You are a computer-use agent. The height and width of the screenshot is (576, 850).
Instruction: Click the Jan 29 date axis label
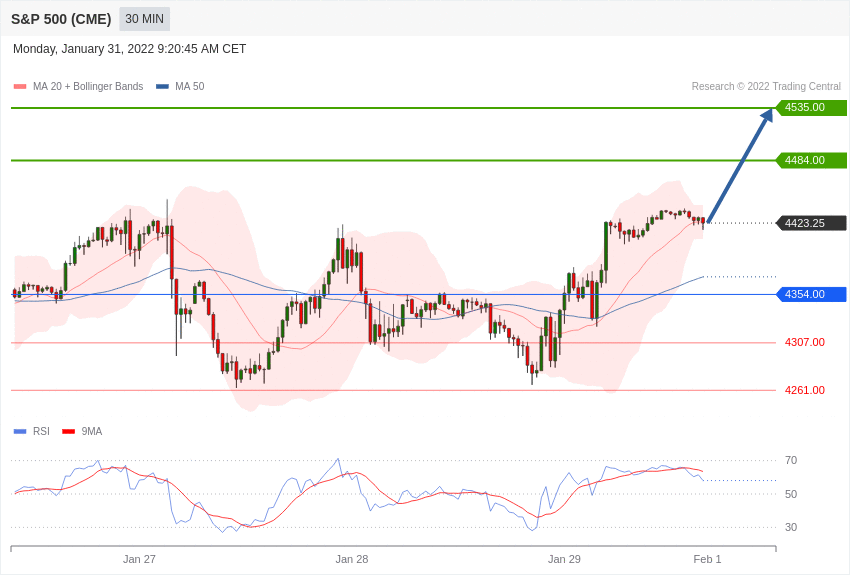click(564, 559)
